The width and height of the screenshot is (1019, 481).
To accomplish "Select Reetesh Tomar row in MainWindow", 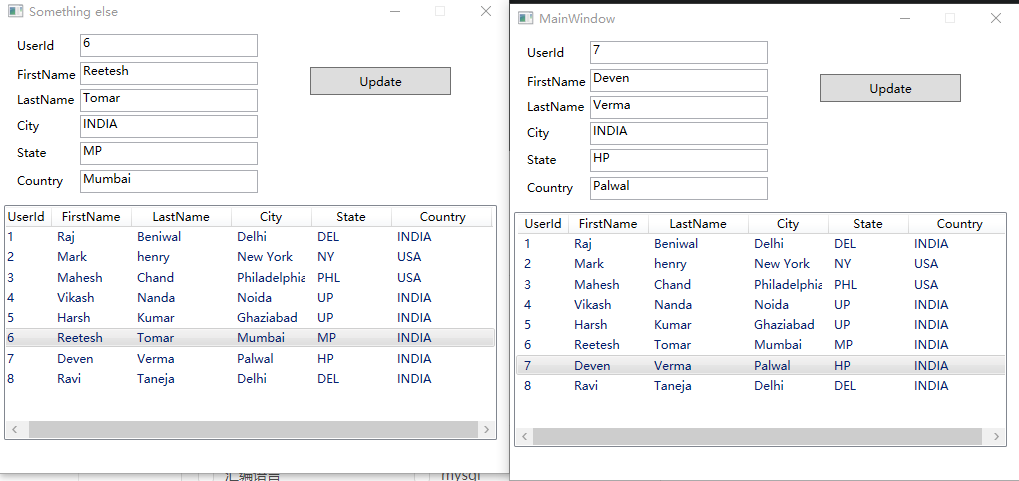I will pos(760,345).
